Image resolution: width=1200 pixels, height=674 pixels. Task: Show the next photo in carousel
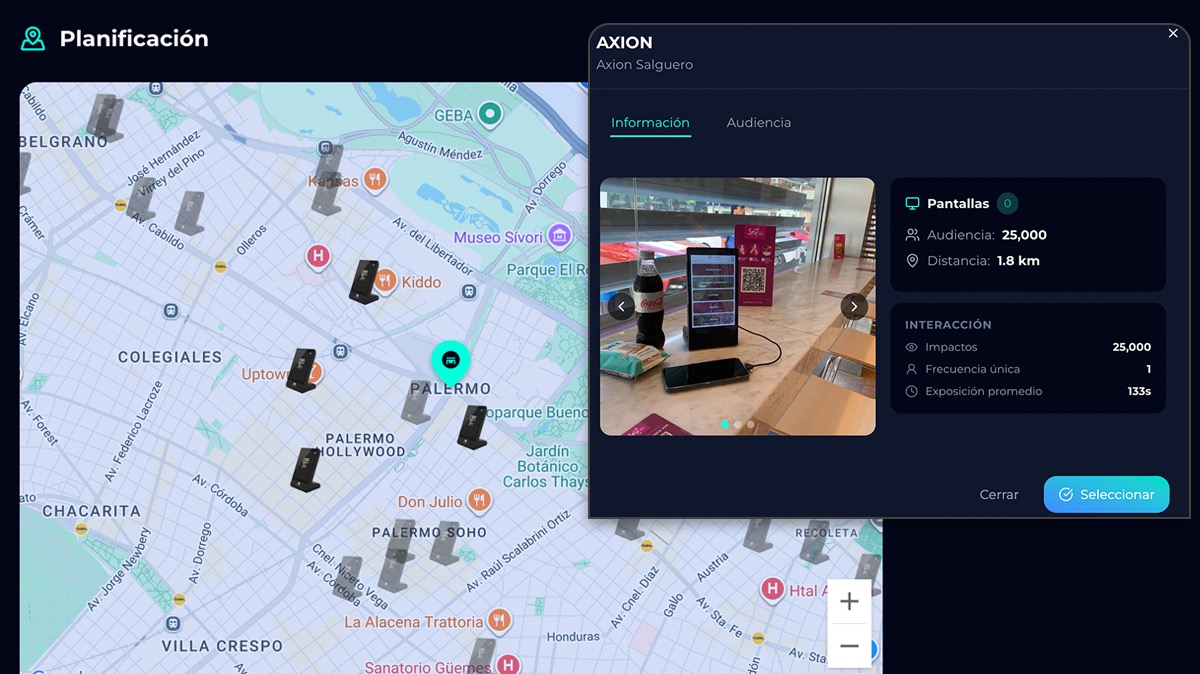tap(853, 306)
